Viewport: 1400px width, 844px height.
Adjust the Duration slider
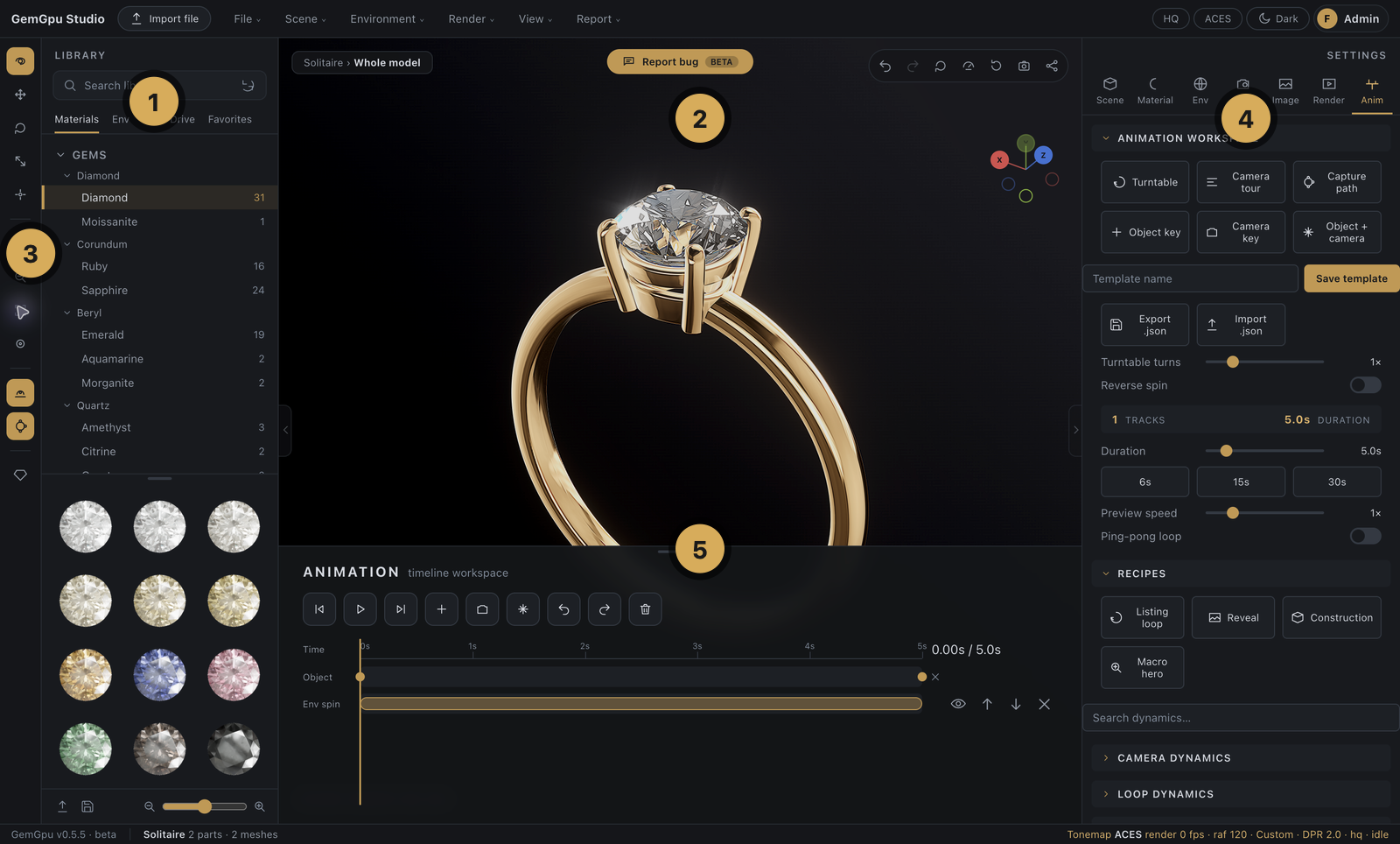click(x=1264, y=451)
